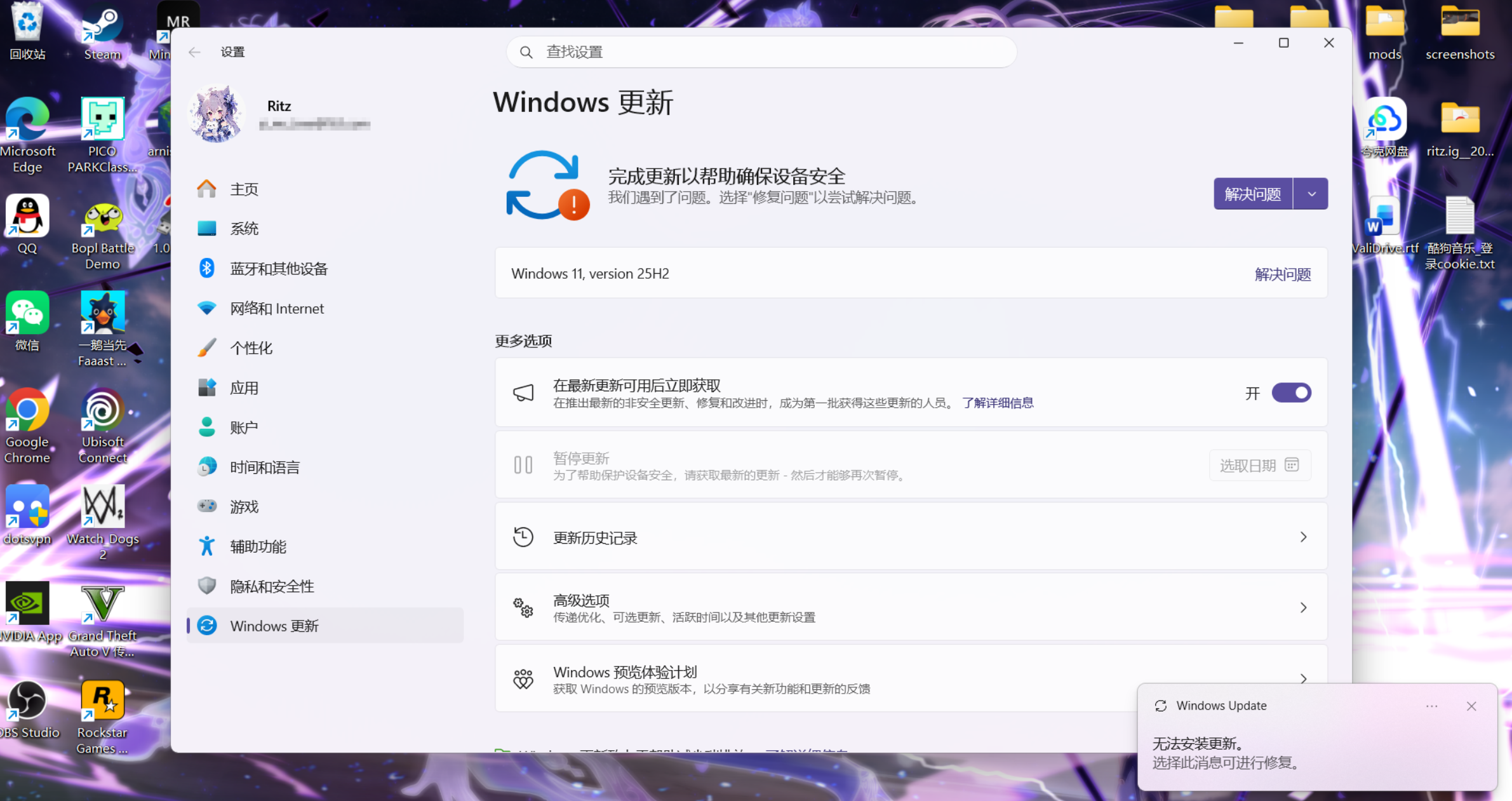Open the dotsvpn desktop shortcut
Image resolution: width=1512 pixels, height=801 pixels.
point(27,515)
